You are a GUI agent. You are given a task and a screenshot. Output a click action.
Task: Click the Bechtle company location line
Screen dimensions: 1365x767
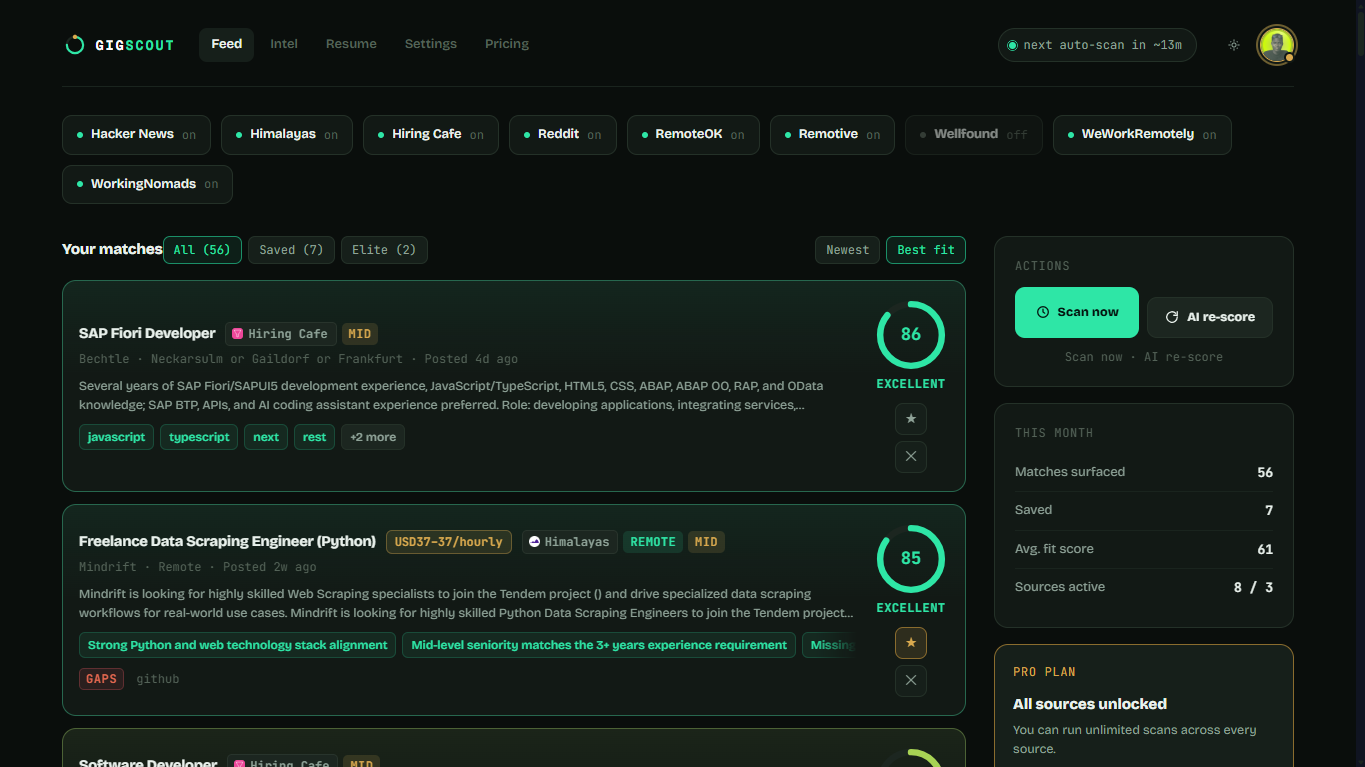[298, 359]
